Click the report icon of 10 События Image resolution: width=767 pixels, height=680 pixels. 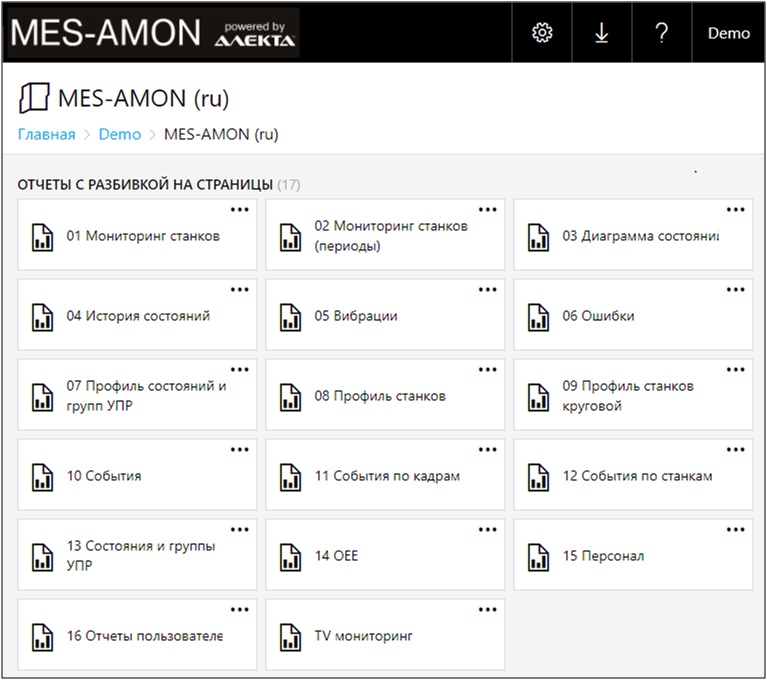click(43, 477)
